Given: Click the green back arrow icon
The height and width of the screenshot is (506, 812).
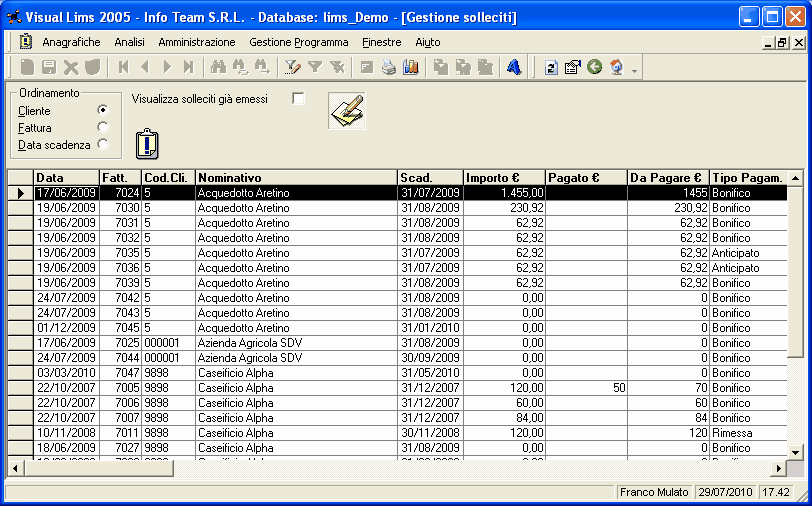Looking at the screenshot, I should click(x=594, y=67).
